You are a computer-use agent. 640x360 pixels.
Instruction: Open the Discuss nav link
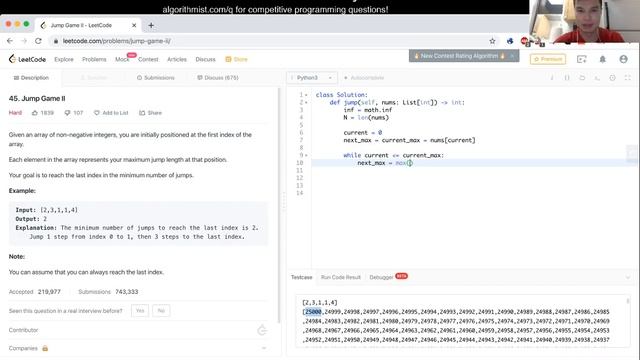coord(205,59)
